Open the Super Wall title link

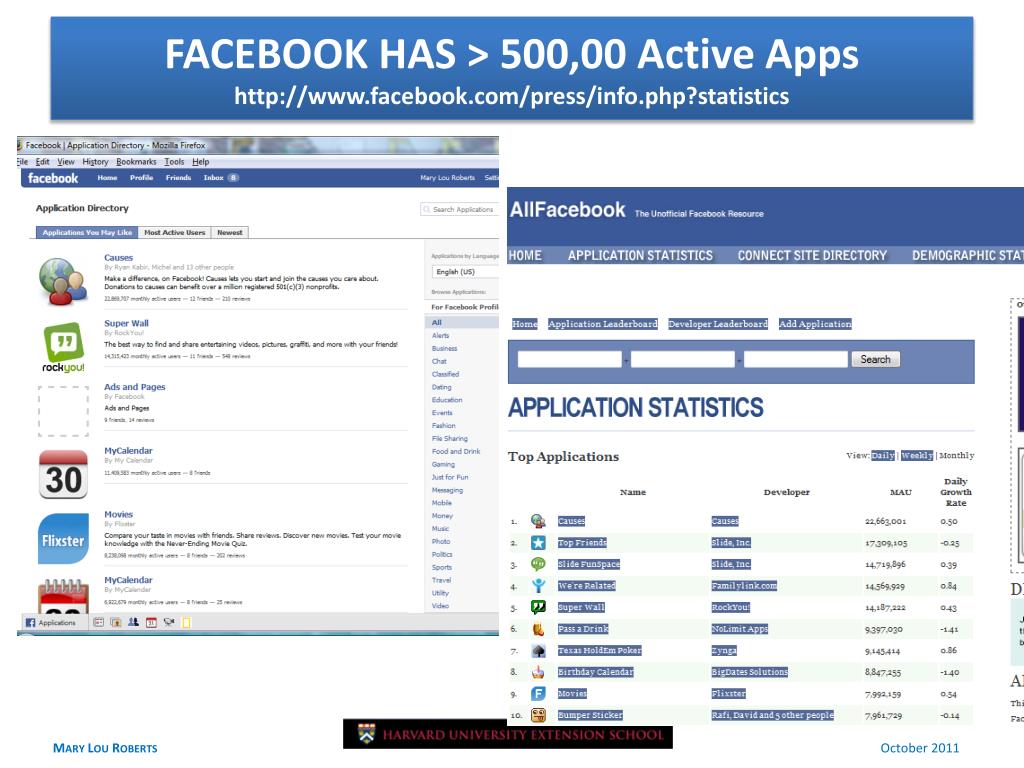click(126, 323)
